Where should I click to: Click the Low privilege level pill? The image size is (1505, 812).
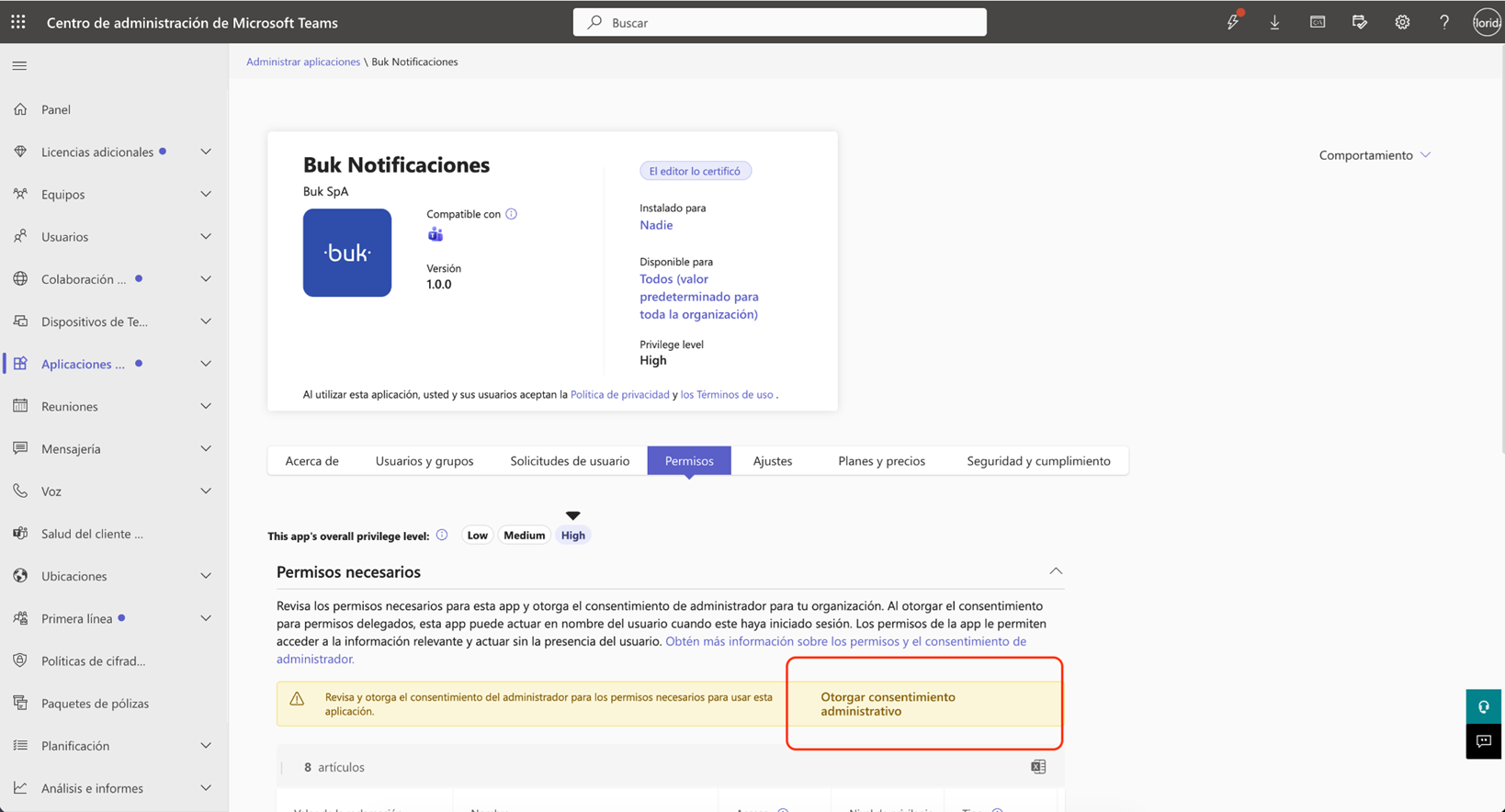coord(478,536)
